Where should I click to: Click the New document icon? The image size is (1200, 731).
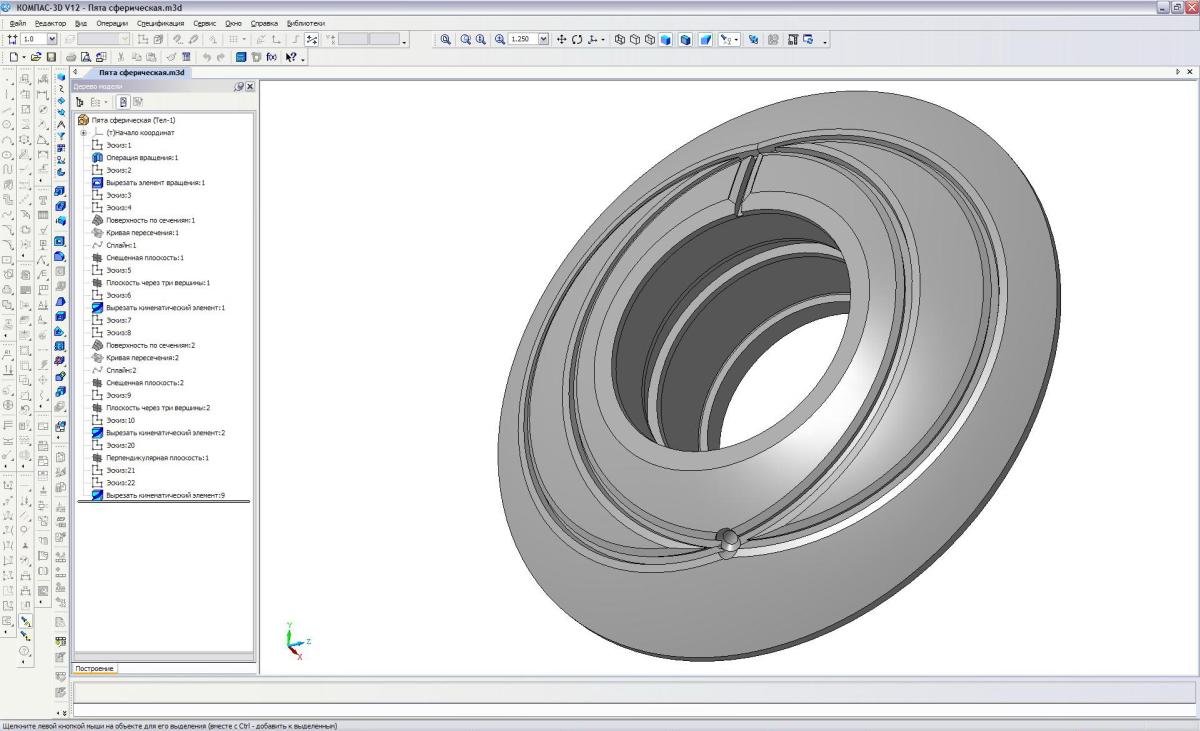(13, 58)
